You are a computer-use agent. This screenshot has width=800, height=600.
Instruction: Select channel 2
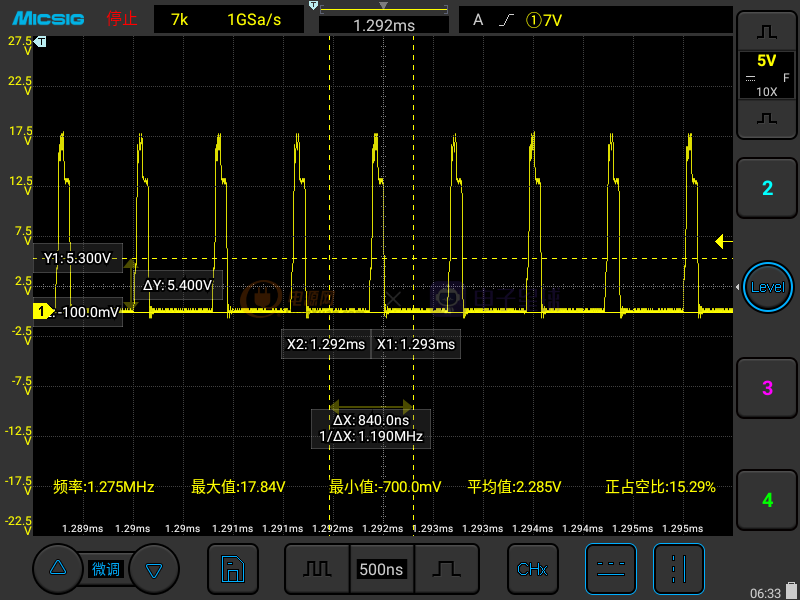(767, 188)
